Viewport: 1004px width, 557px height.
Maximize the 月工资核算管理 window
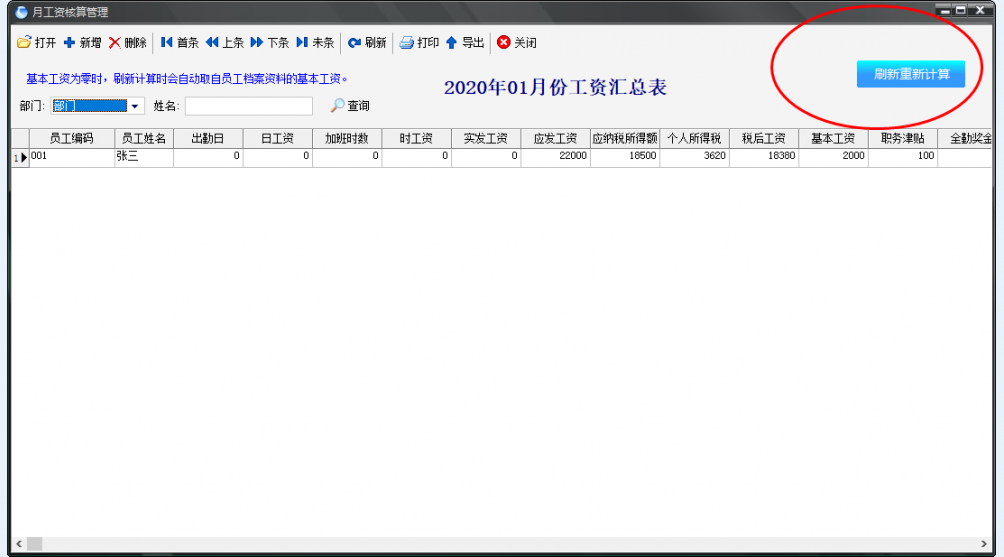[960, 10]
